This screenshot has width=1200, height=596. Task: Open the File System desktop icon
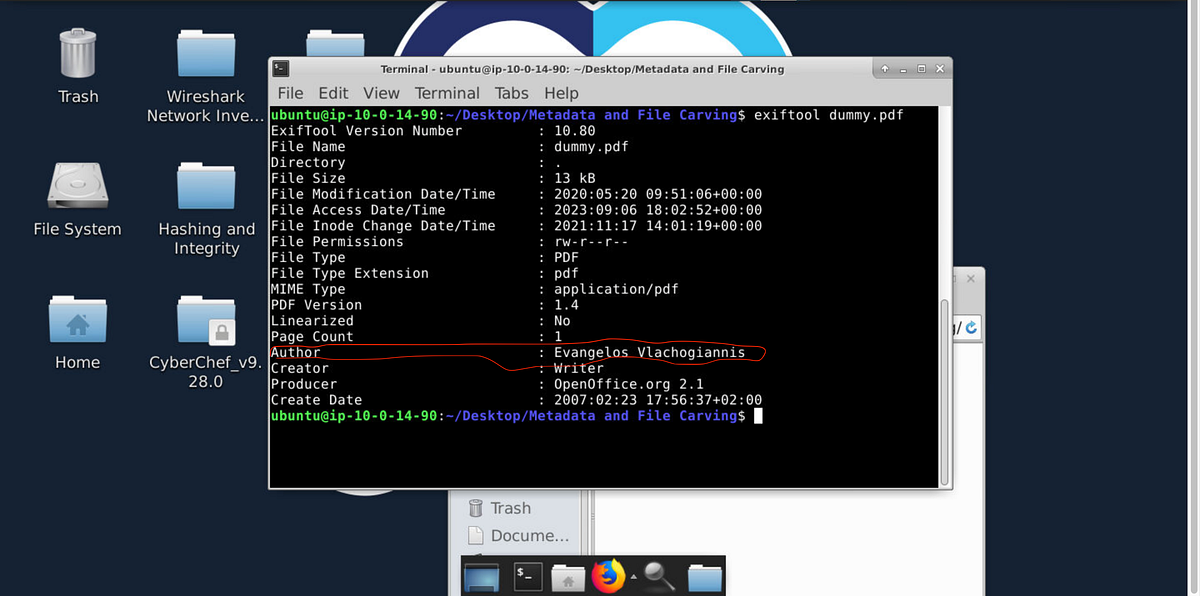(x=77, y=190)
